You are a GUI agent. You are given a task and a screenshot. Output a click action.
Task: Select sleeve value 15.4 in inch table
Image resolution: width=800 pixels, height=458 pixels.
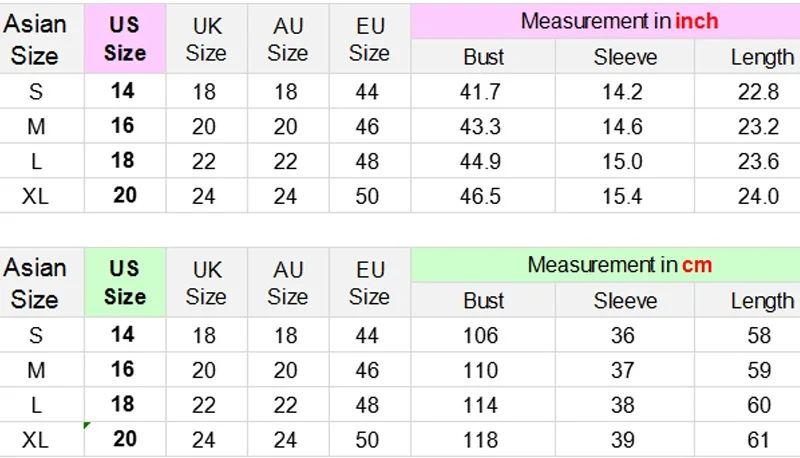pyautogui.click(x=622, y=196)
